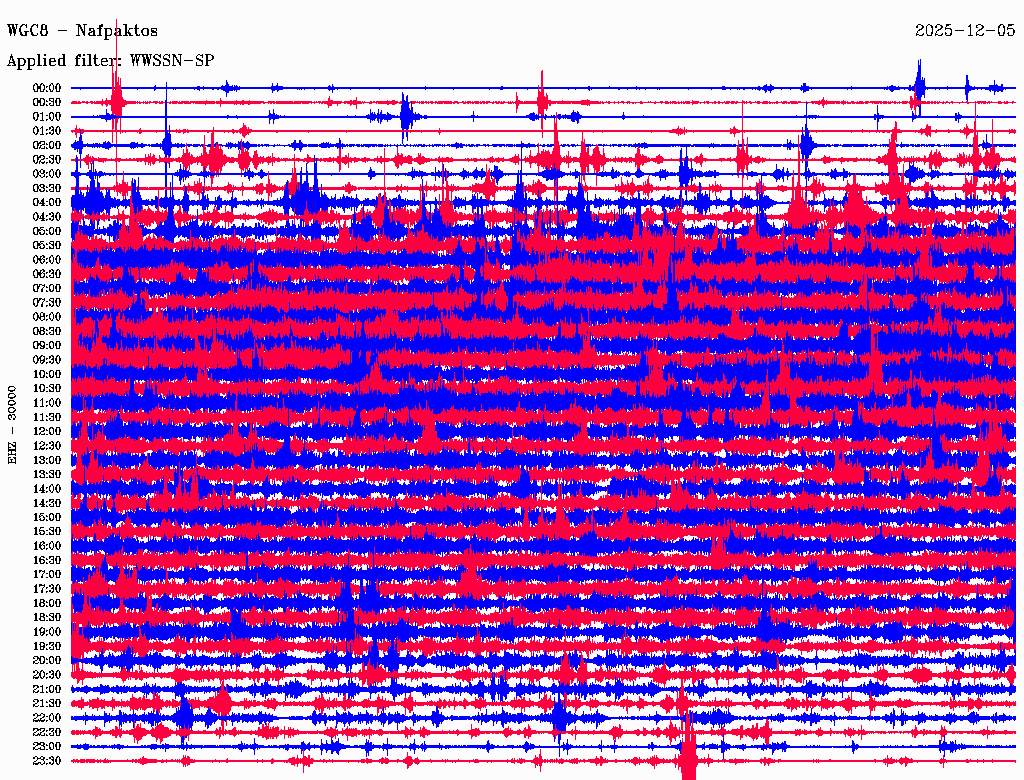Click the 07:00 time label

47,288
